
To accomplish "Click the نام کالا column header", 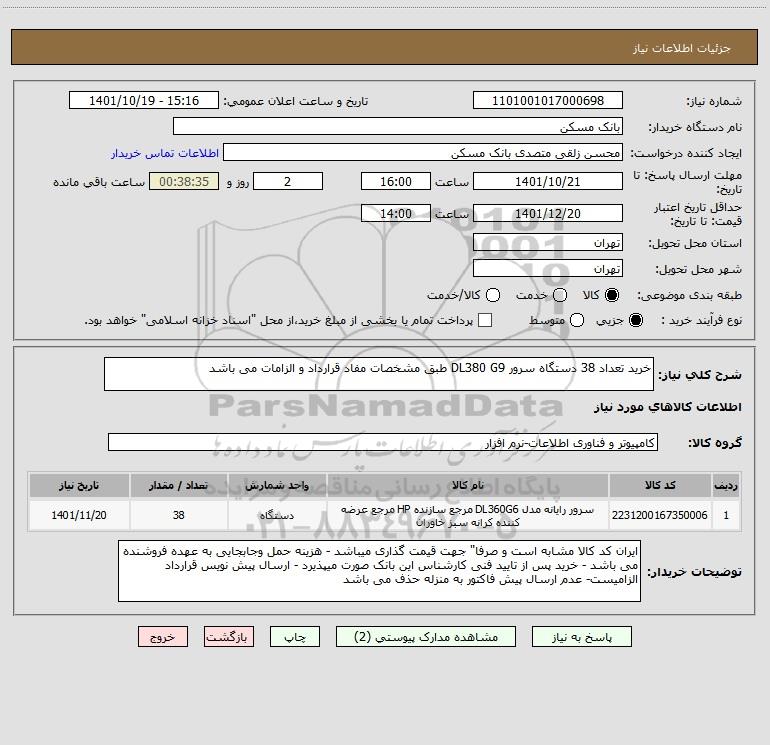I will (x=468, y=485).
